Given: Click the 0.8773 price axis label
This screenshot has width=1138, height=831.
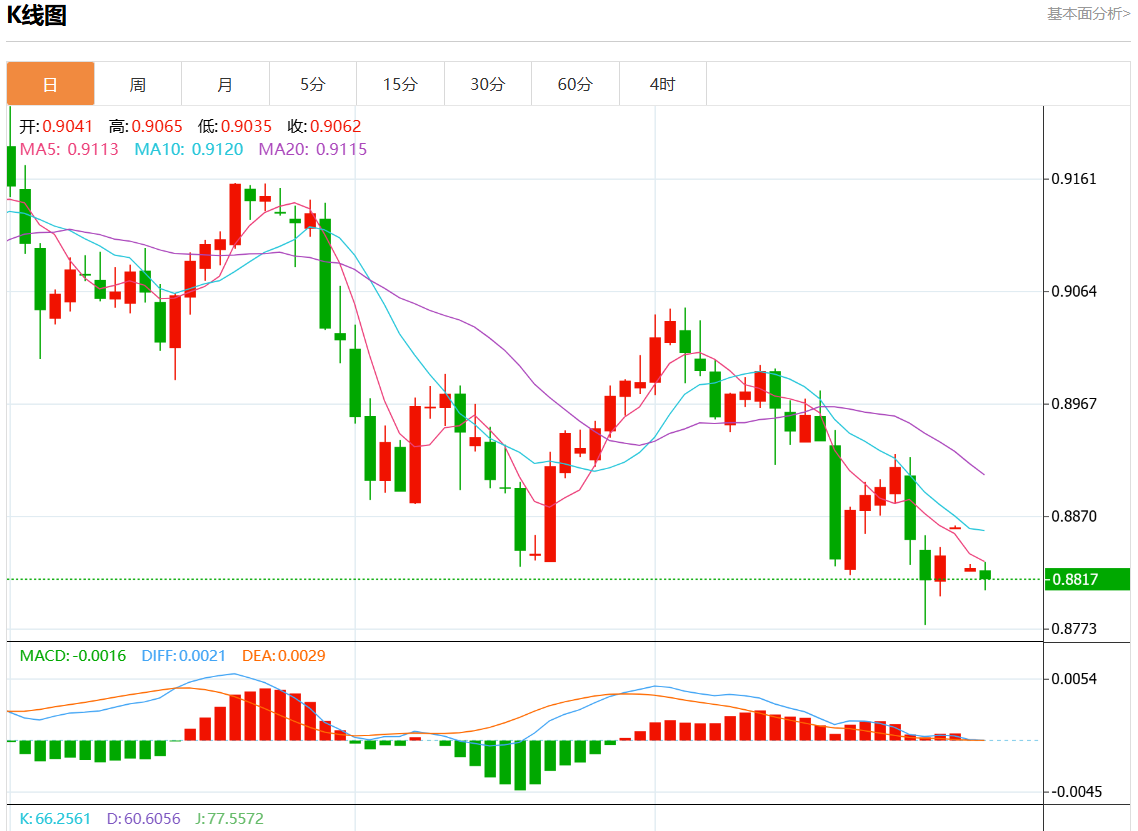Looking at the screenshot, I should point(1074,629).
